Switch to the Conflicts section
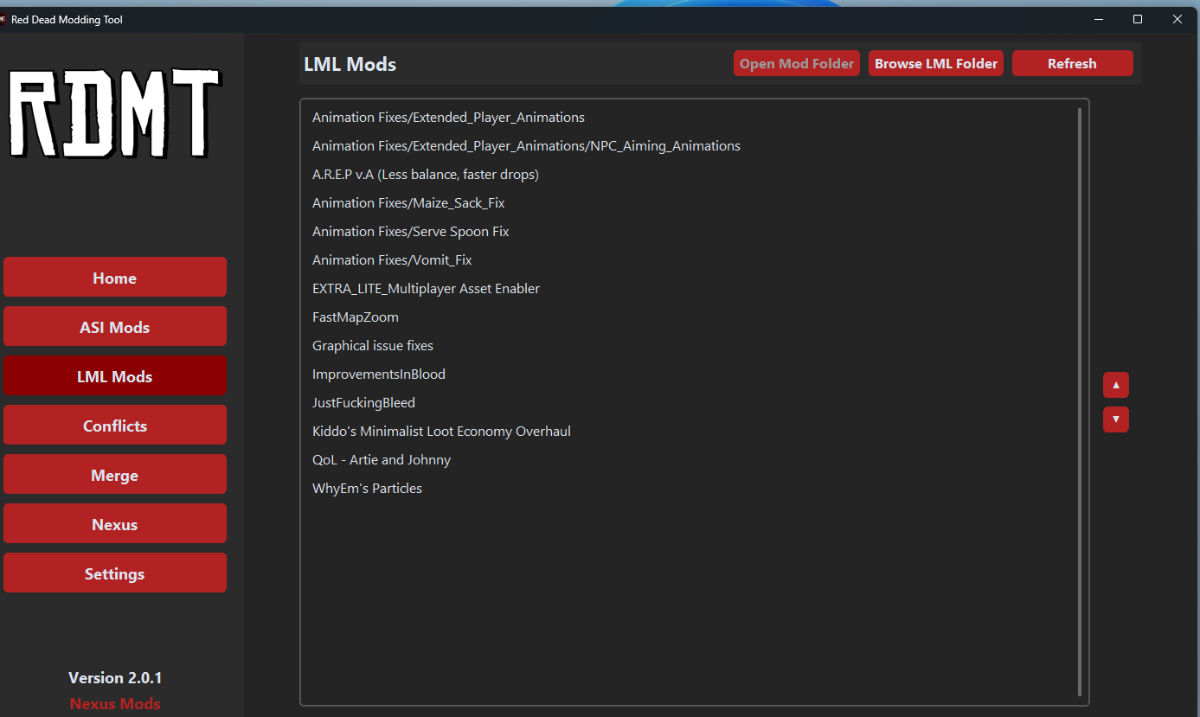 pyautogui.click(x=115, y=426)
